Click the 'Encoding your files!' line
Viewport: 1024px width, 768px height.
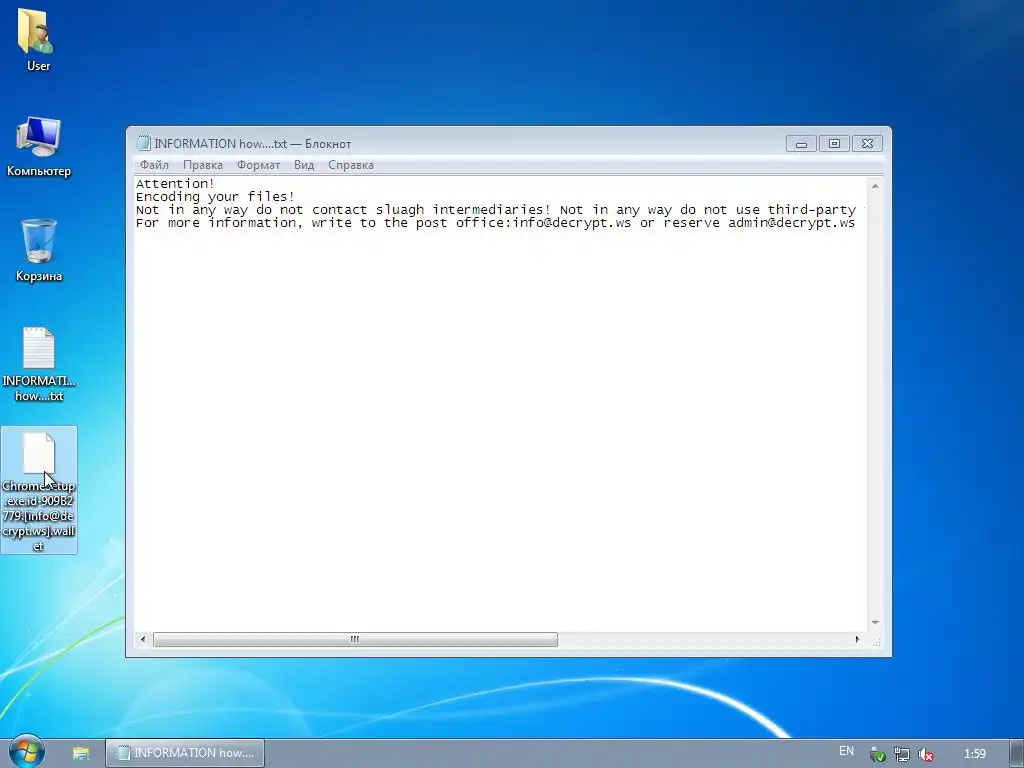[x=216, y=197]
